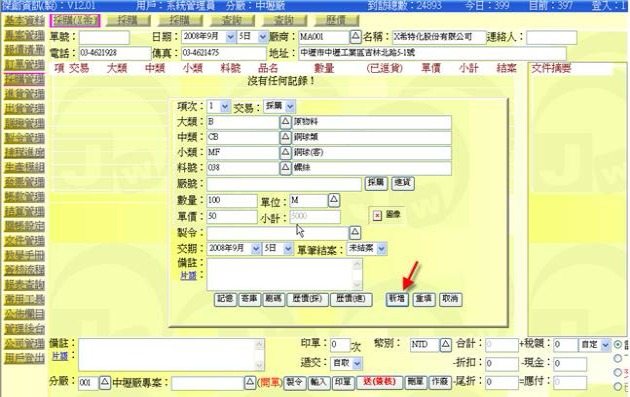
Task: Open the 料號 lookup triangle button
Action: [285, 168]
